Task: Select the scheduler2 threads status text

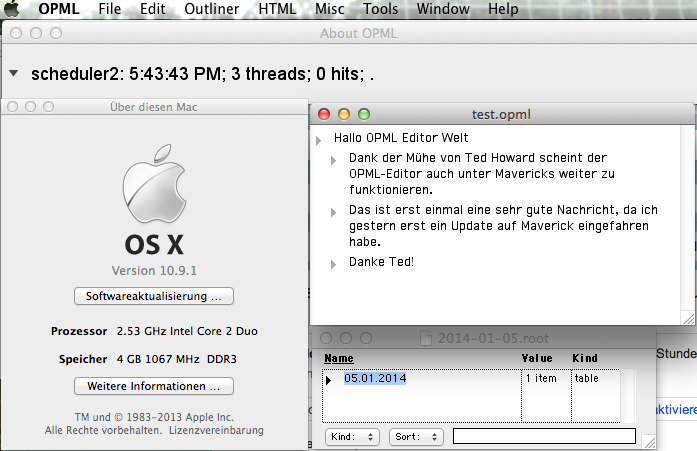Action: pos(202,74)
